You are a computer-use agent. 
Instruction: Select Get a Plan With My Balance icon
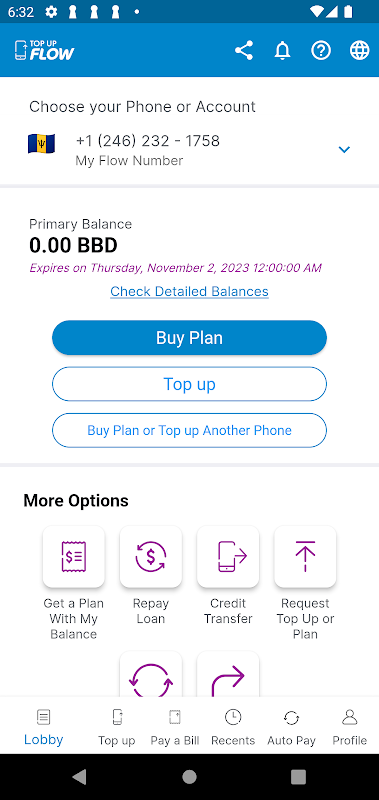pos(73,557)
